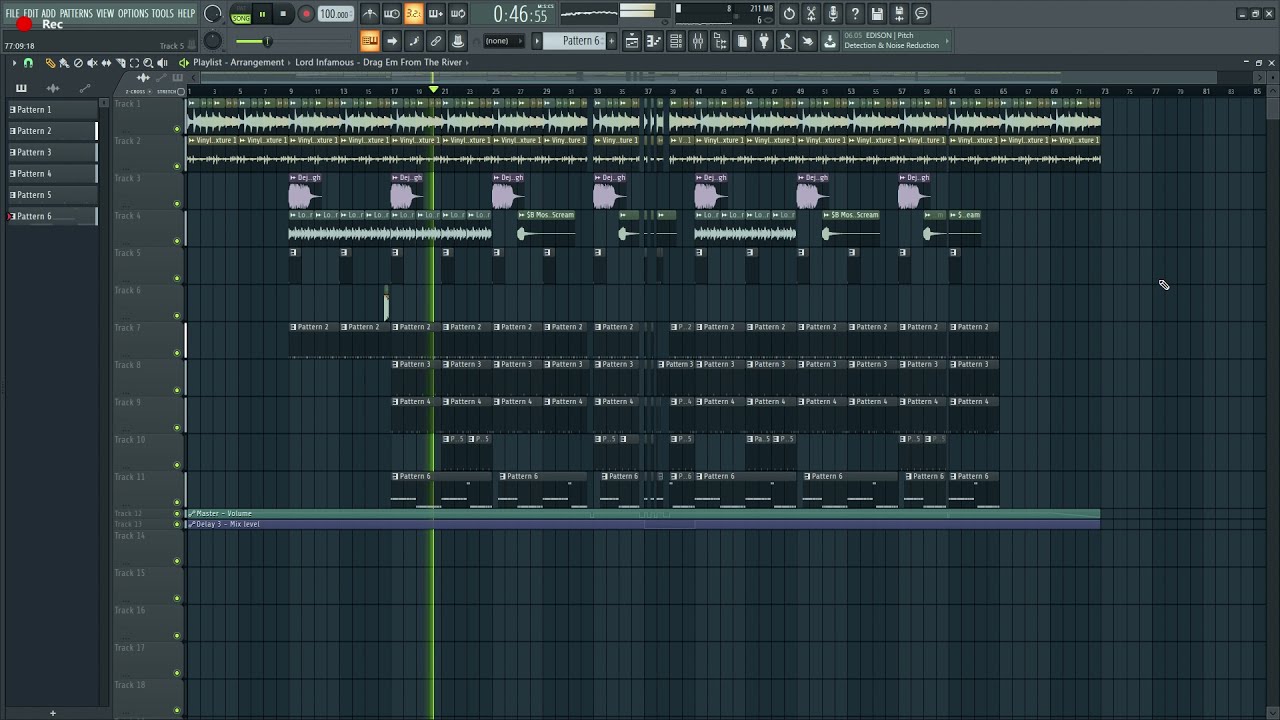
Task: Select the selection rectangle tool
Action: pyautogui.click(x=134, y=63)
